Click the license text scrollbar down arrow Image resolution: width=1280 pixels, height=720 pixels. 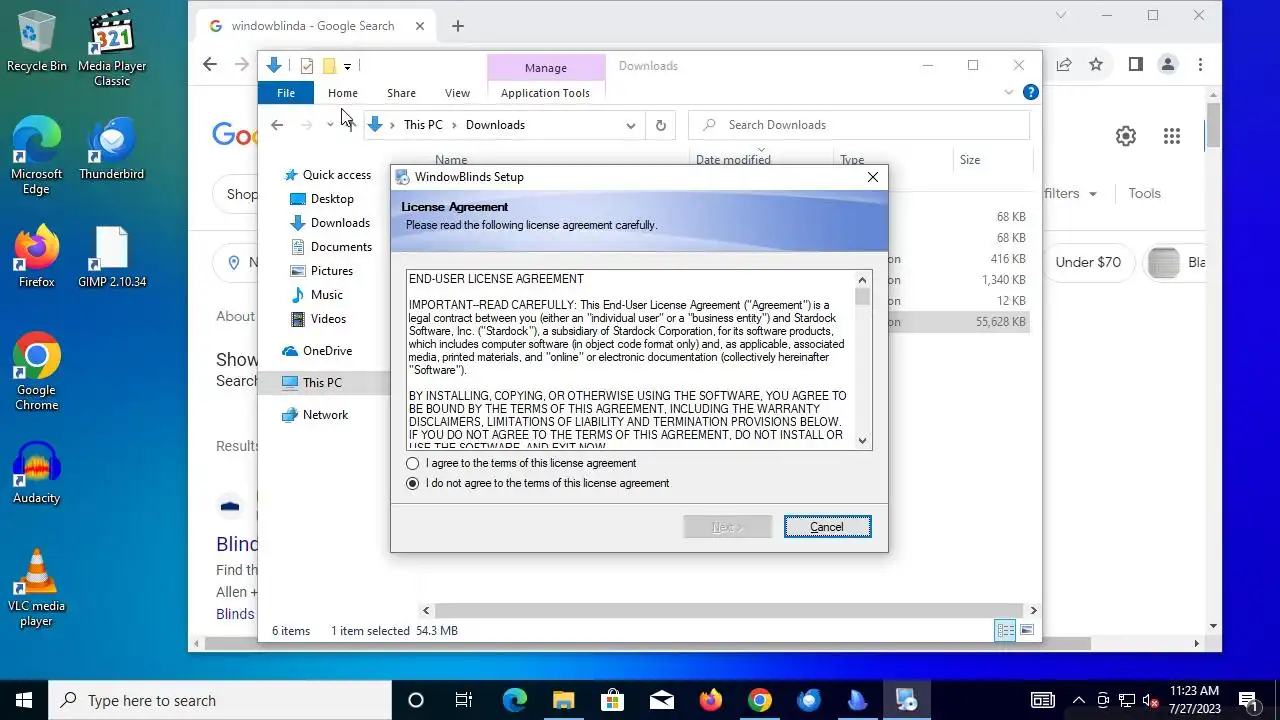[863, 440]
